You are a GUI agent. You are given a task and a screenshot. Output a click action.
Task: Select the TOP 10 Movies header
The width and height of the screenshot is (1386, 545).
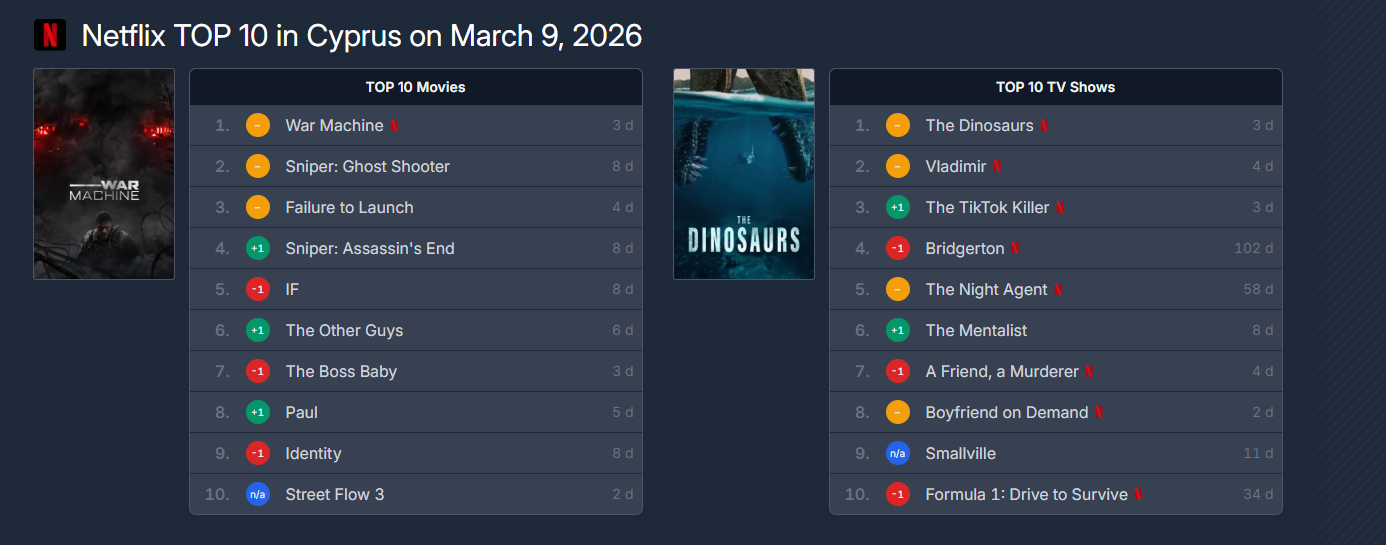(x=415, y=87)
